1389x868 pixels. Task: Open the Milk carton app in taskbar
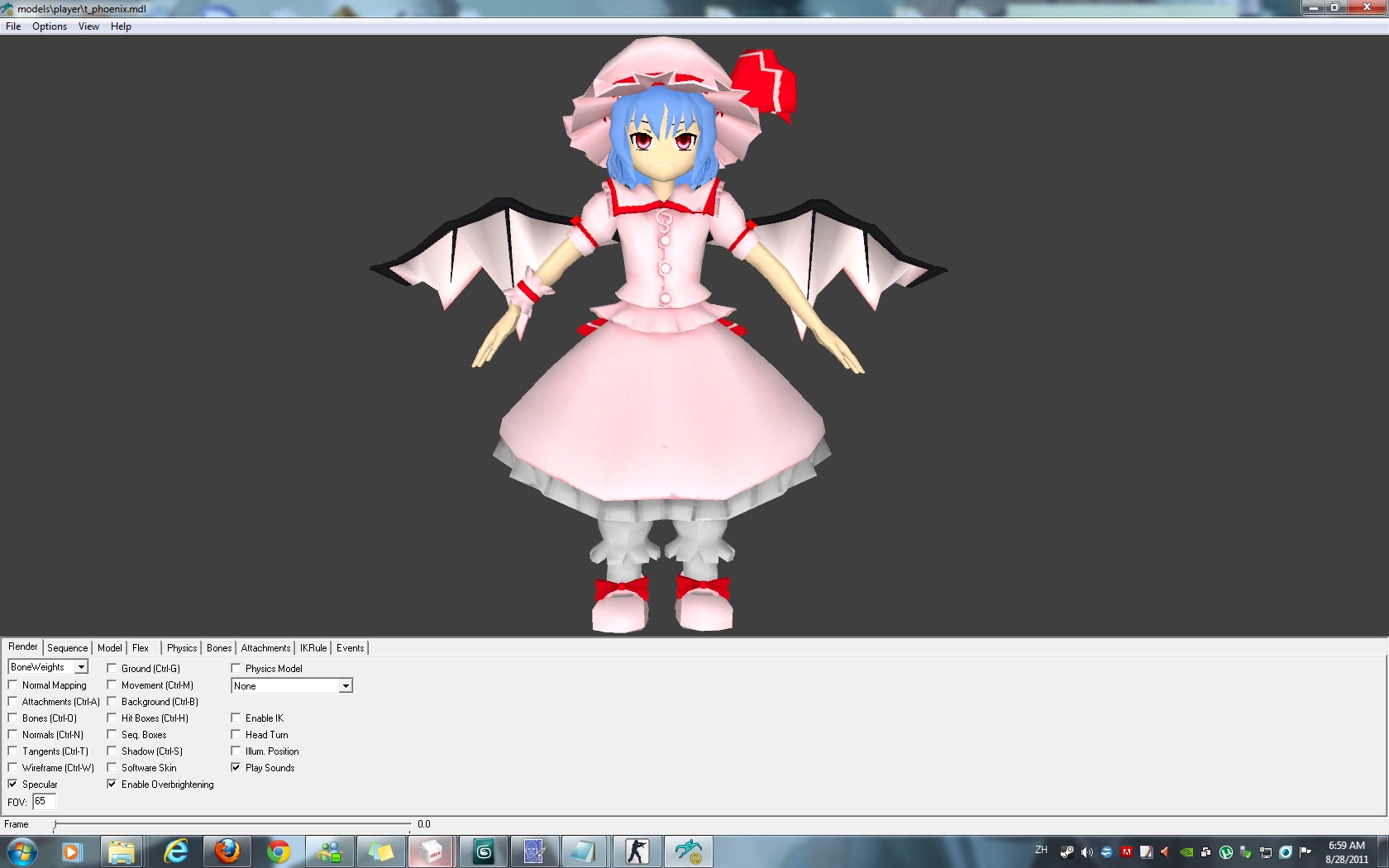pos(431,851)
